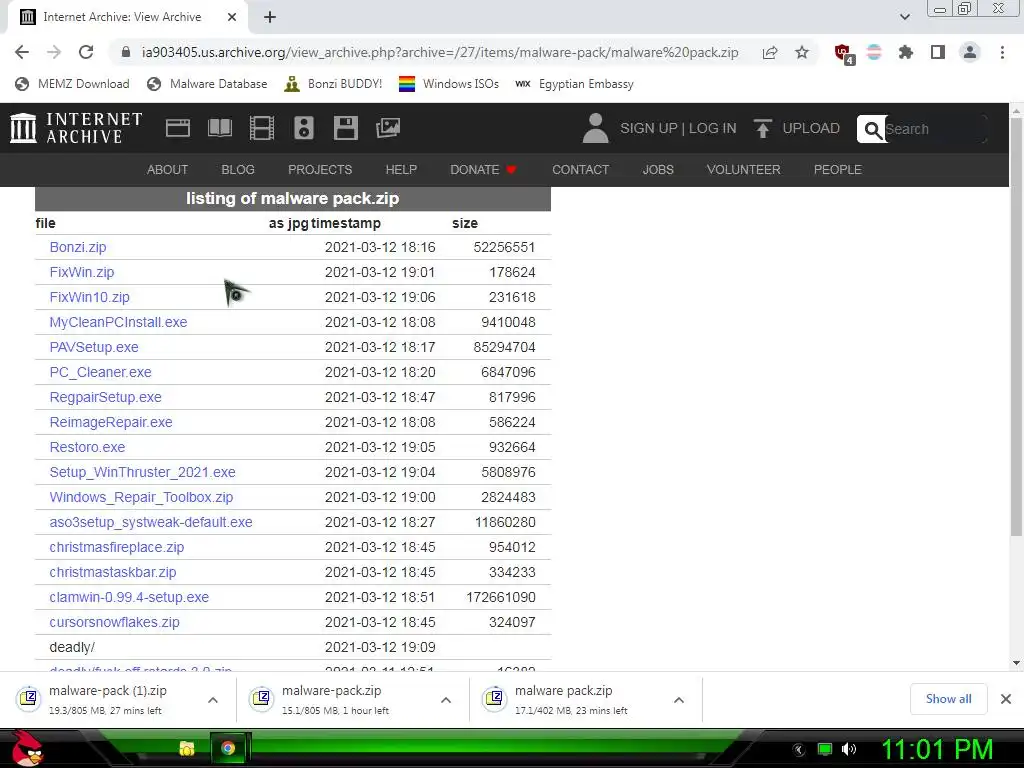Screen dimensions: 1024x768
Task: Click the UPLOAD text link
Action: point(811,128)
